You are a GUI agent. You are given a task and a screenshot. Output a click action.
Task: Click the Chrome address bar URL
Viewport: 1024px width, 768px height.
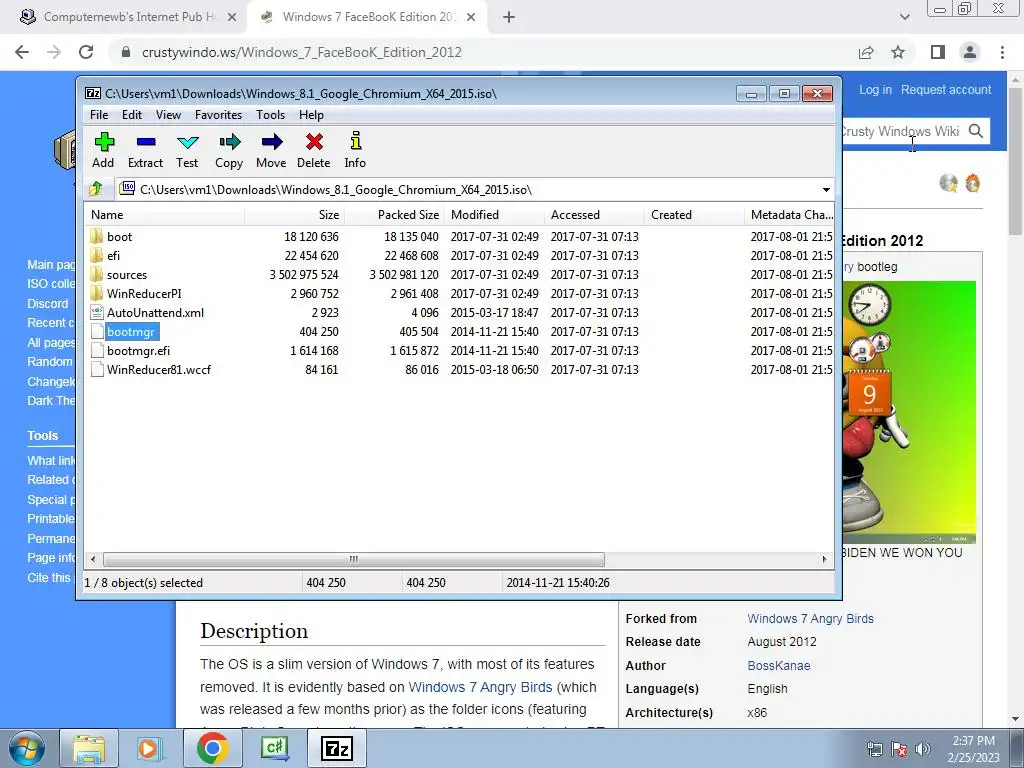(302, 52)
